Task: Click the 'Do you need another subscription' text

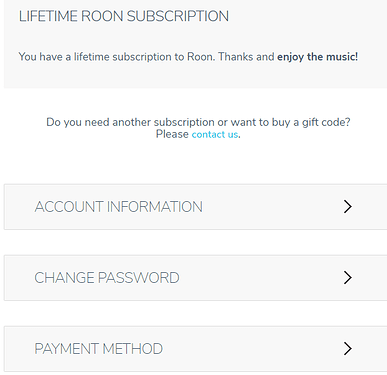Action: pyautogui.click(x=198, y=122)
